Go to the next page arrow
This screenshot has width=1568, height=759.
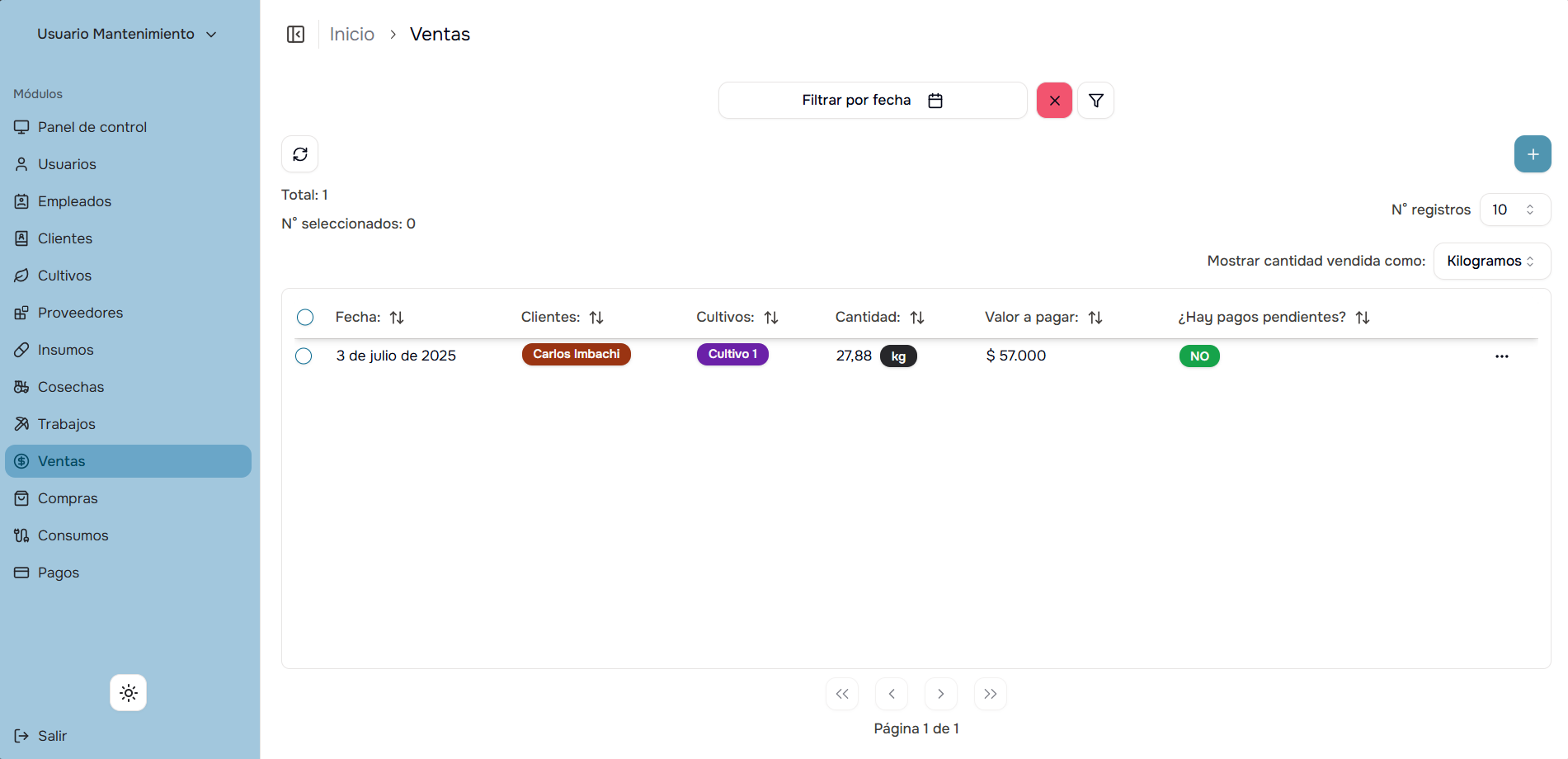940,694
